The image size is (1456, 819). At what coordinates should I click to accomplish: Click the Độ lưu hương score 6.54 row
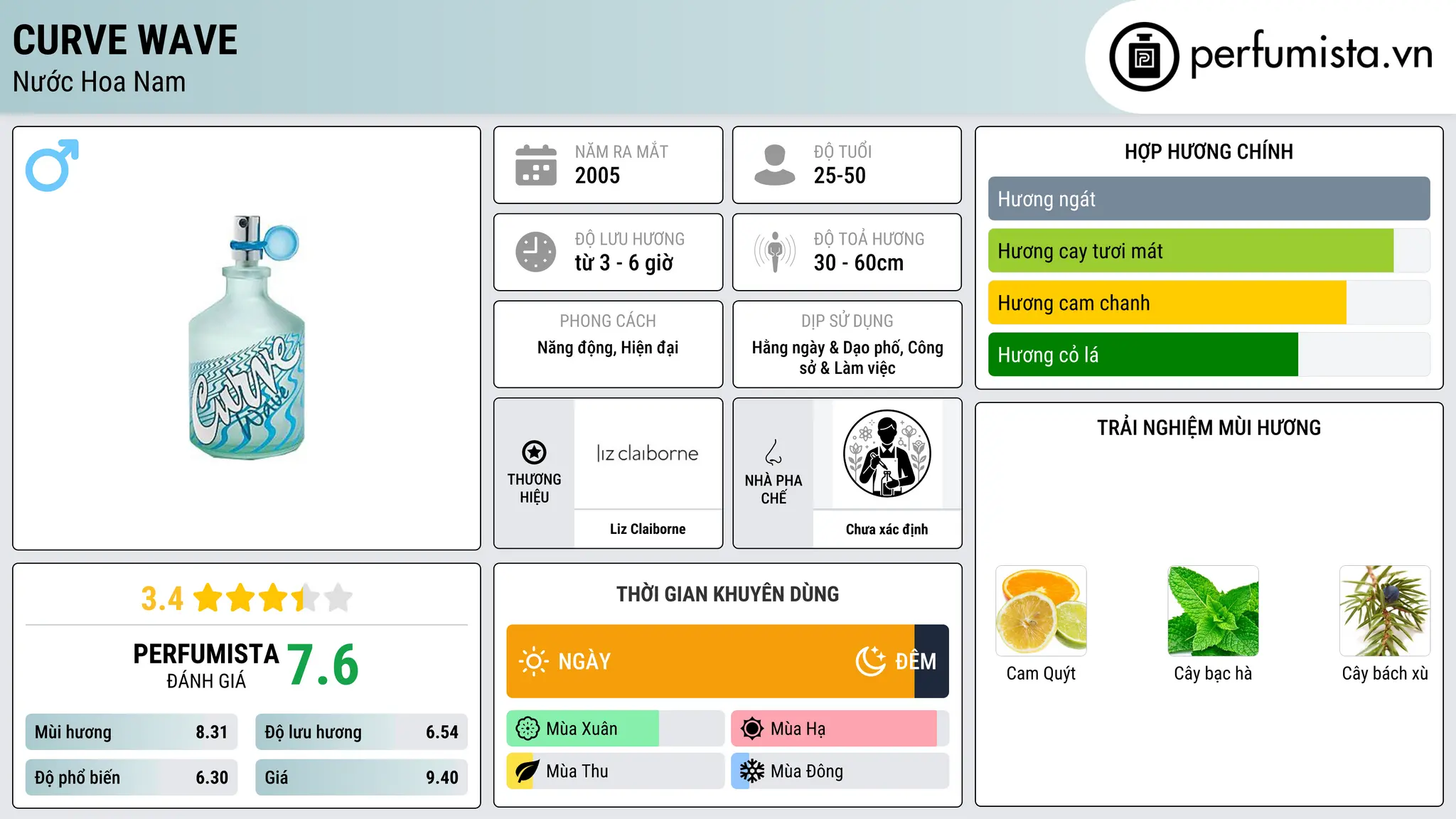pyautogui.click(x=361, y=732)
